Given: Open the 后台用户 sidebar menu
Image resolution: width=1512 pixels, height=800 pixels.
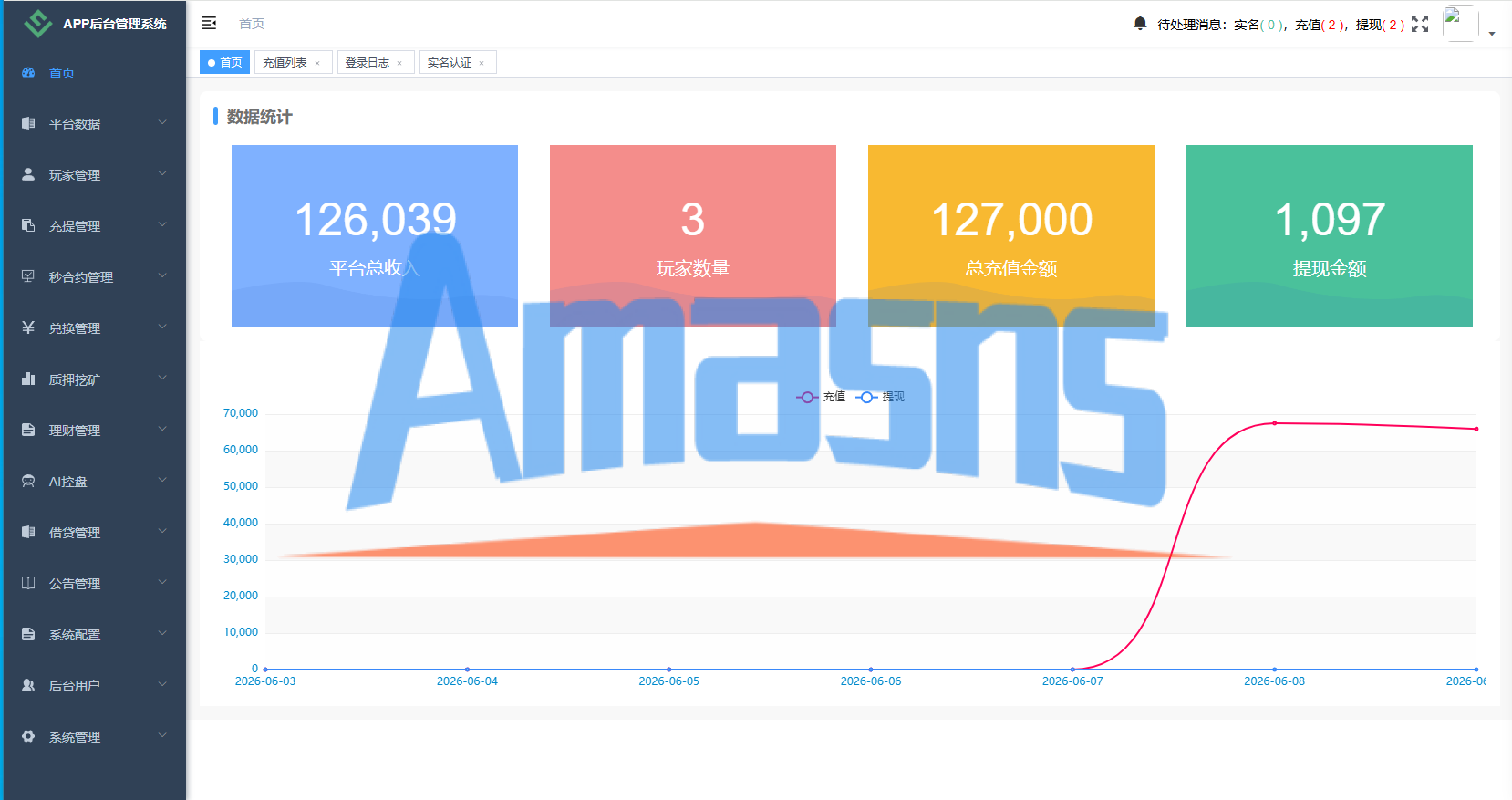Looking at the screenshot, I should tap(95, 685).
